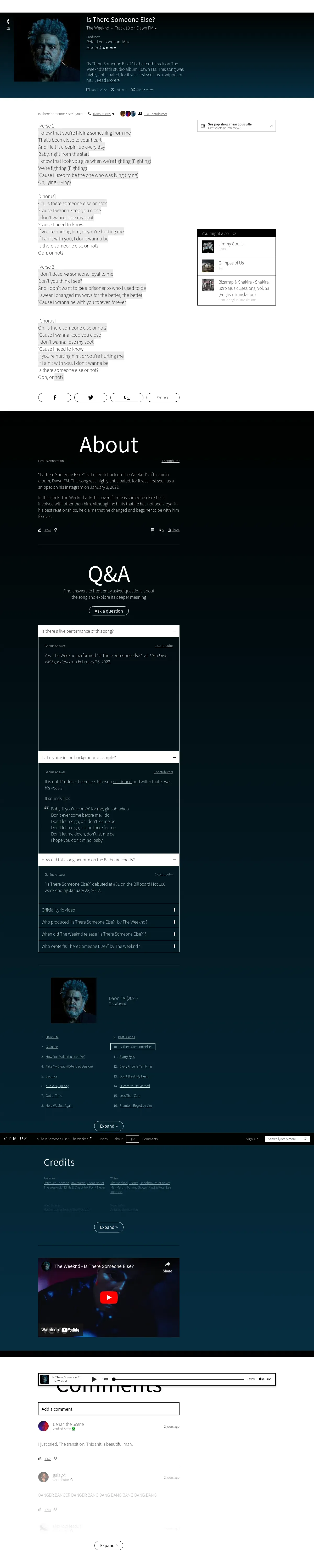
Task: Click galayst's commenter avatar
Action: tap(43, 1477)
